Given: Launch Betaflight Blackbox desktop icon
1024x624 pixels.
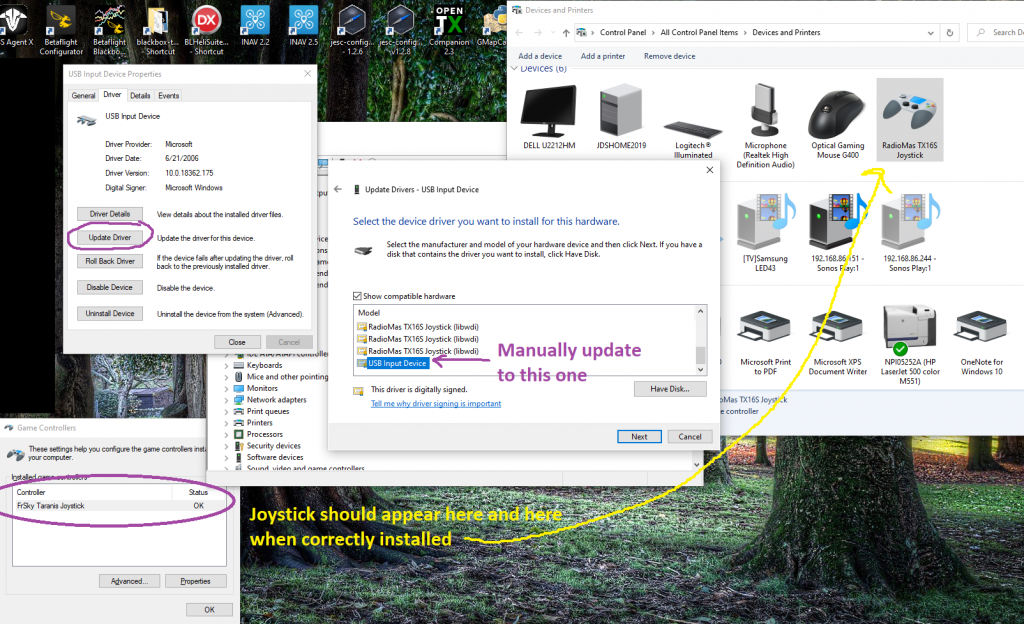Looking at the screenshot, I should point(109,30).
